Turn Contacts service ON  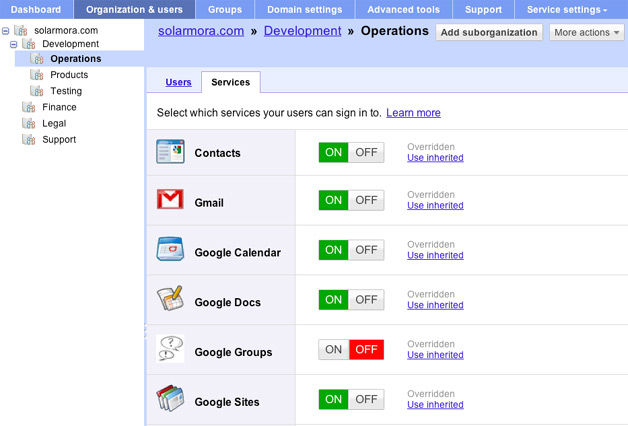pos(333,152)
